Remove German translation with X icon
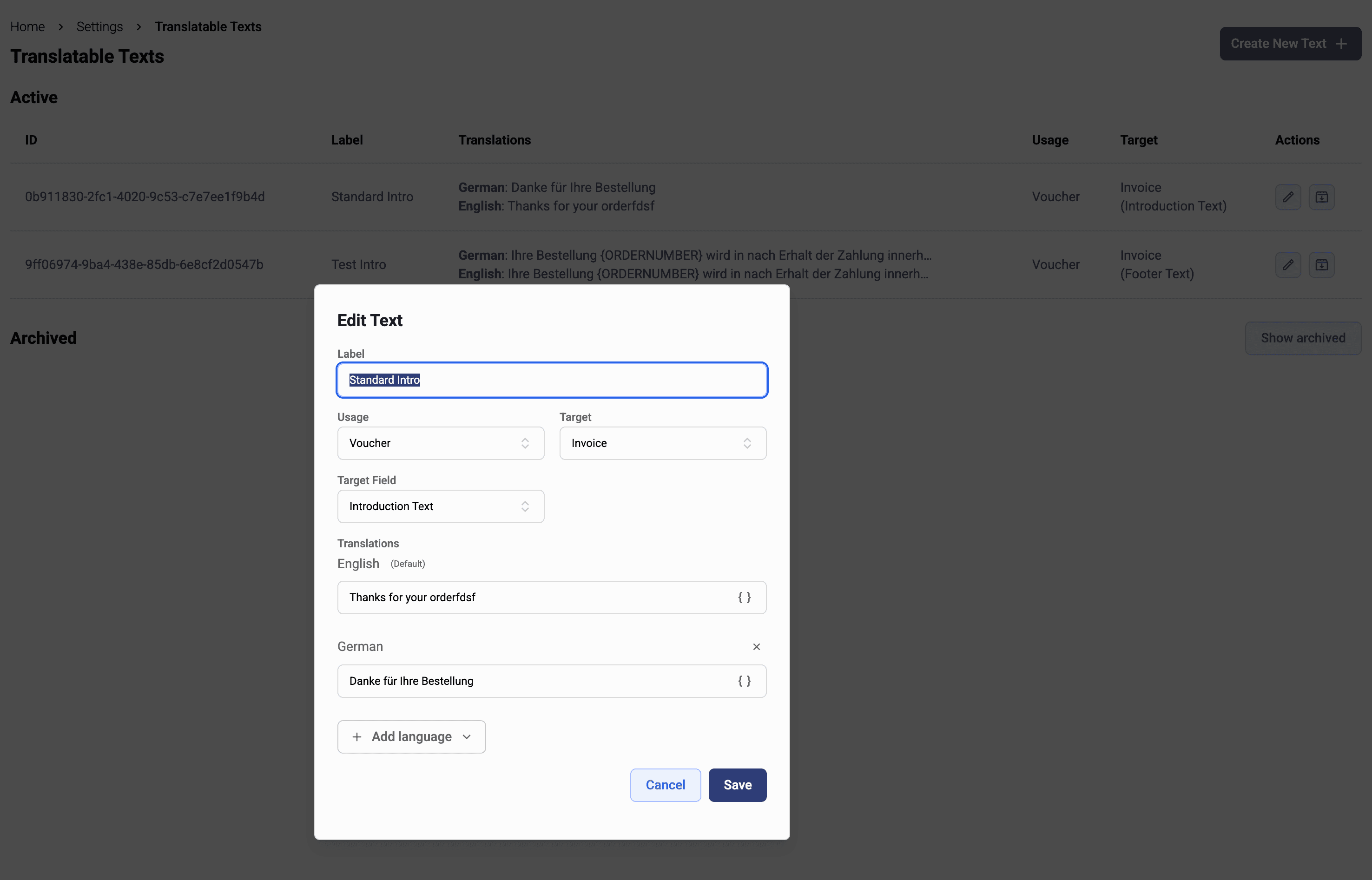The width and height of the screenshot is (1372, 880). tap(756, 646)
